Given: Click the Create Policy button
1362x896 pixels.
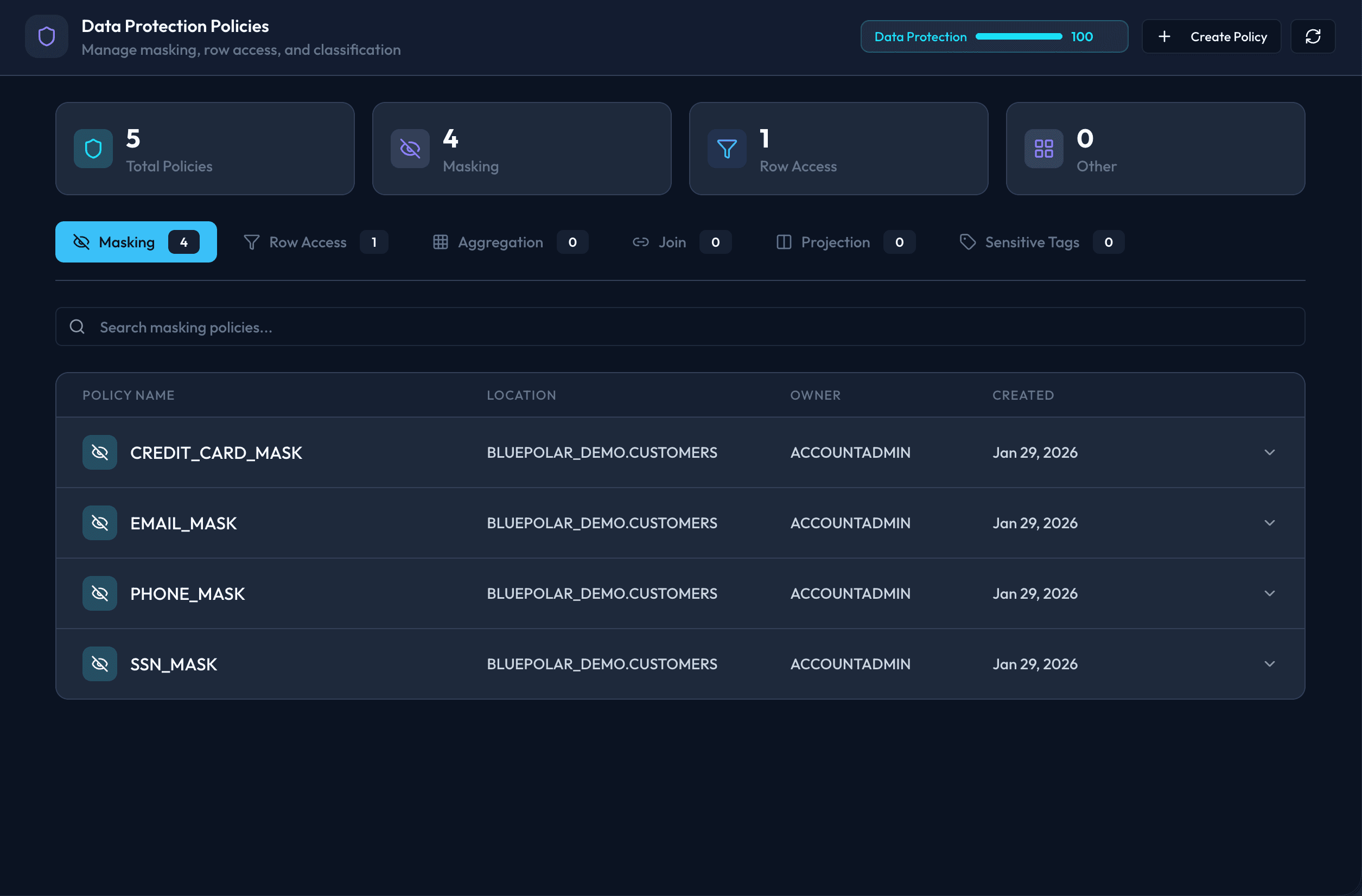Looking at the screenshot, I should click(x=1211, y=37).
